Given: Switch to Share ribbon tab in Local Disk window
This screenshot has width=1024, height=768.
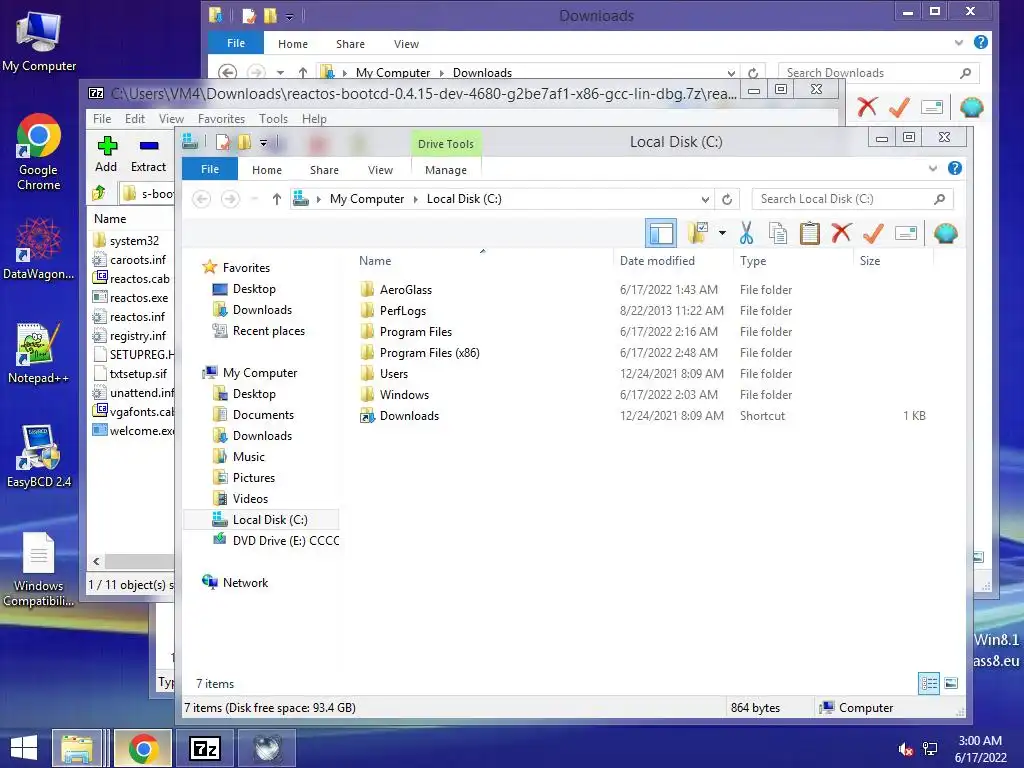Looking at the screenshot, I should coord(324,170).
